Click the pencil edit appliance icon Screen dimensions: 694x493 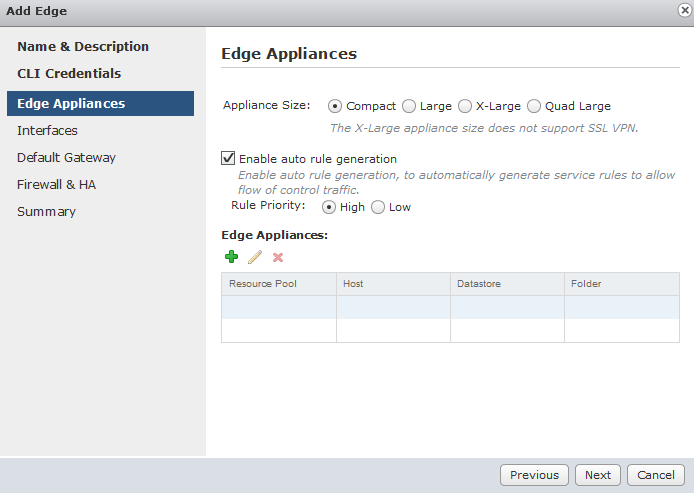[x=255, y=257]
